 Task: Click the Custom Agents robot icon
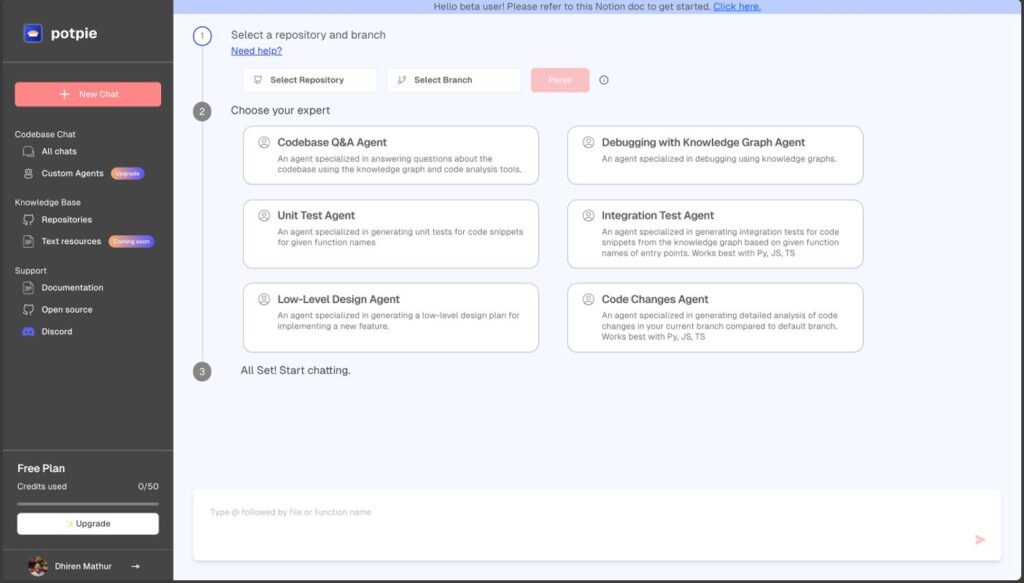28,174
